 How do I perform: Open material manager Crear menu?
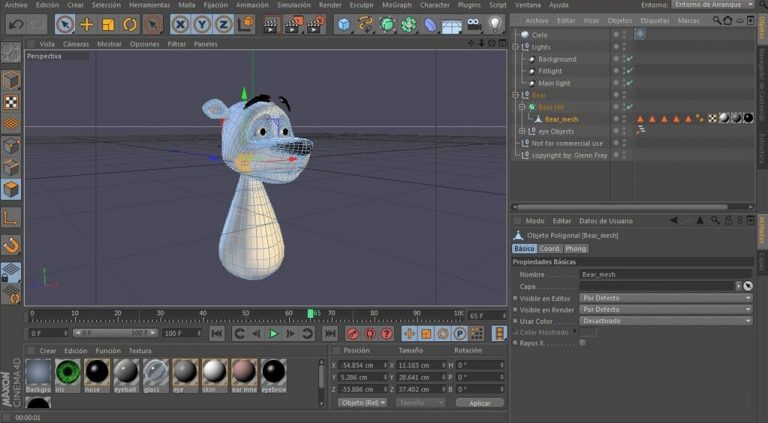click(x=48, y=351)
